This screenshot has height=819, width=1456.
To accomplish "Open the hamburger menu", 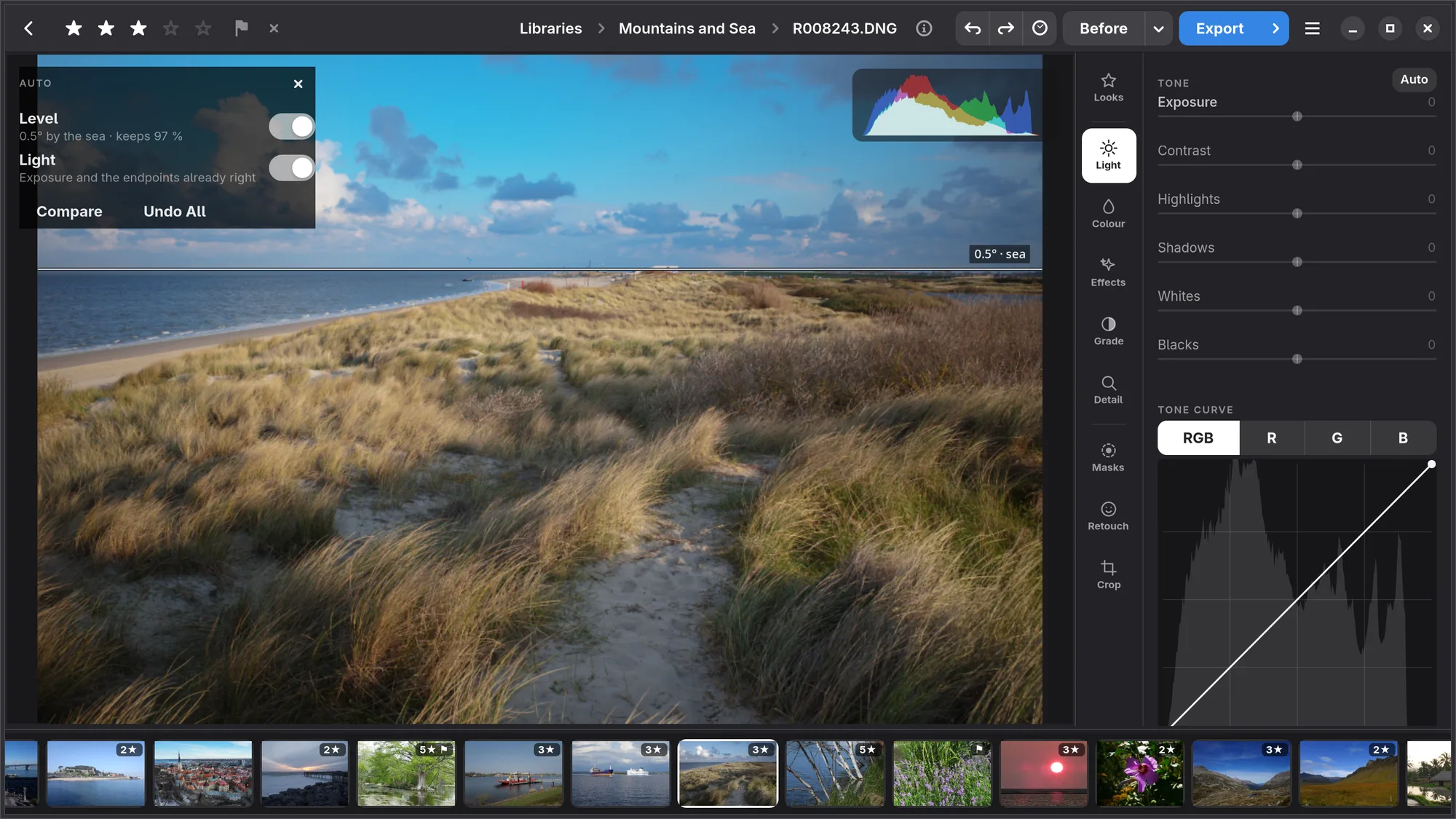I will coord(1312,28).
